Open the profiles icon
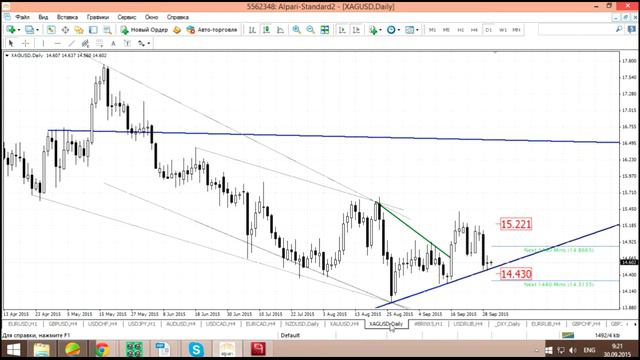Viewport: 640px width, 360px height. [29, 30]
